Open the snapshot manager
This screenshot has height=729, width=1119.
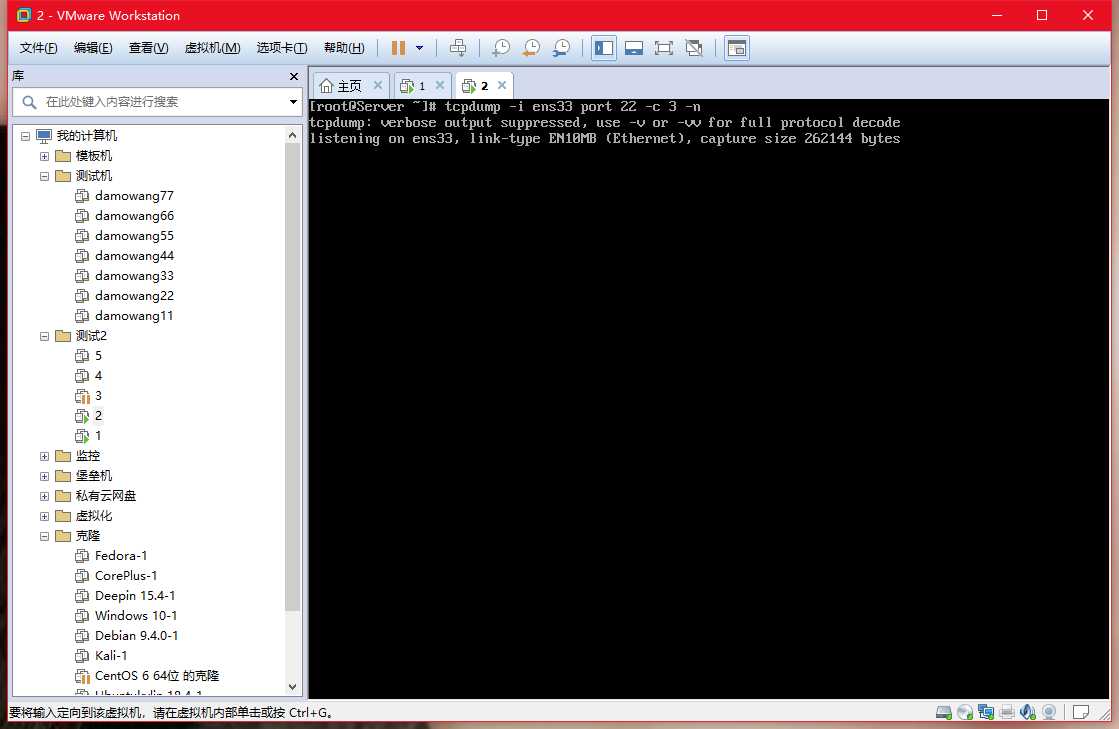coord(562,48)
